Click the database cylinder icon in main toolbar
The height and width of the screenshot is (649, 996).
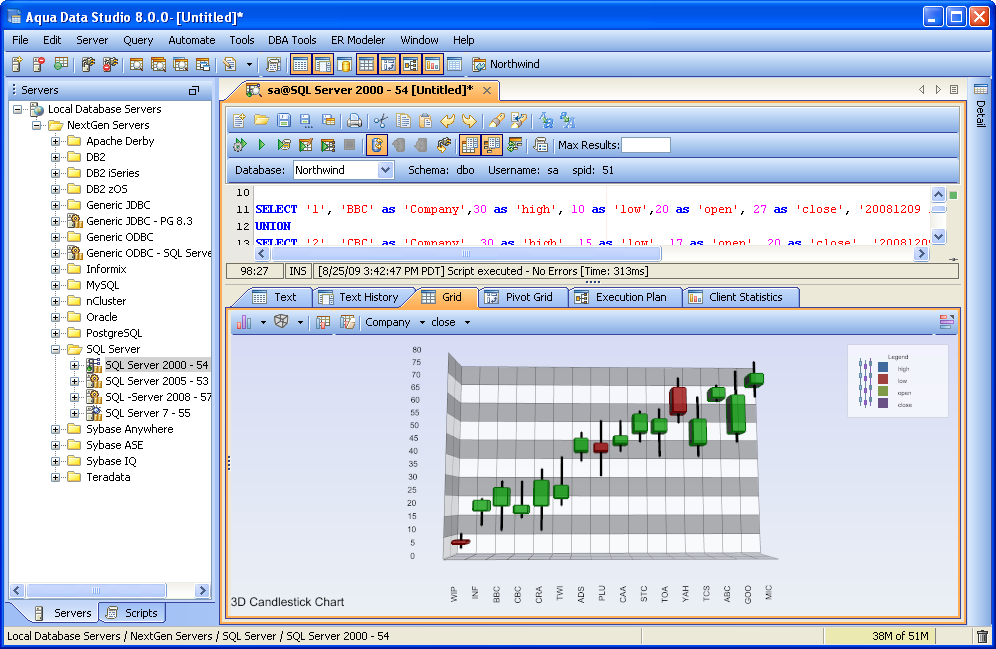coord(344,64)
